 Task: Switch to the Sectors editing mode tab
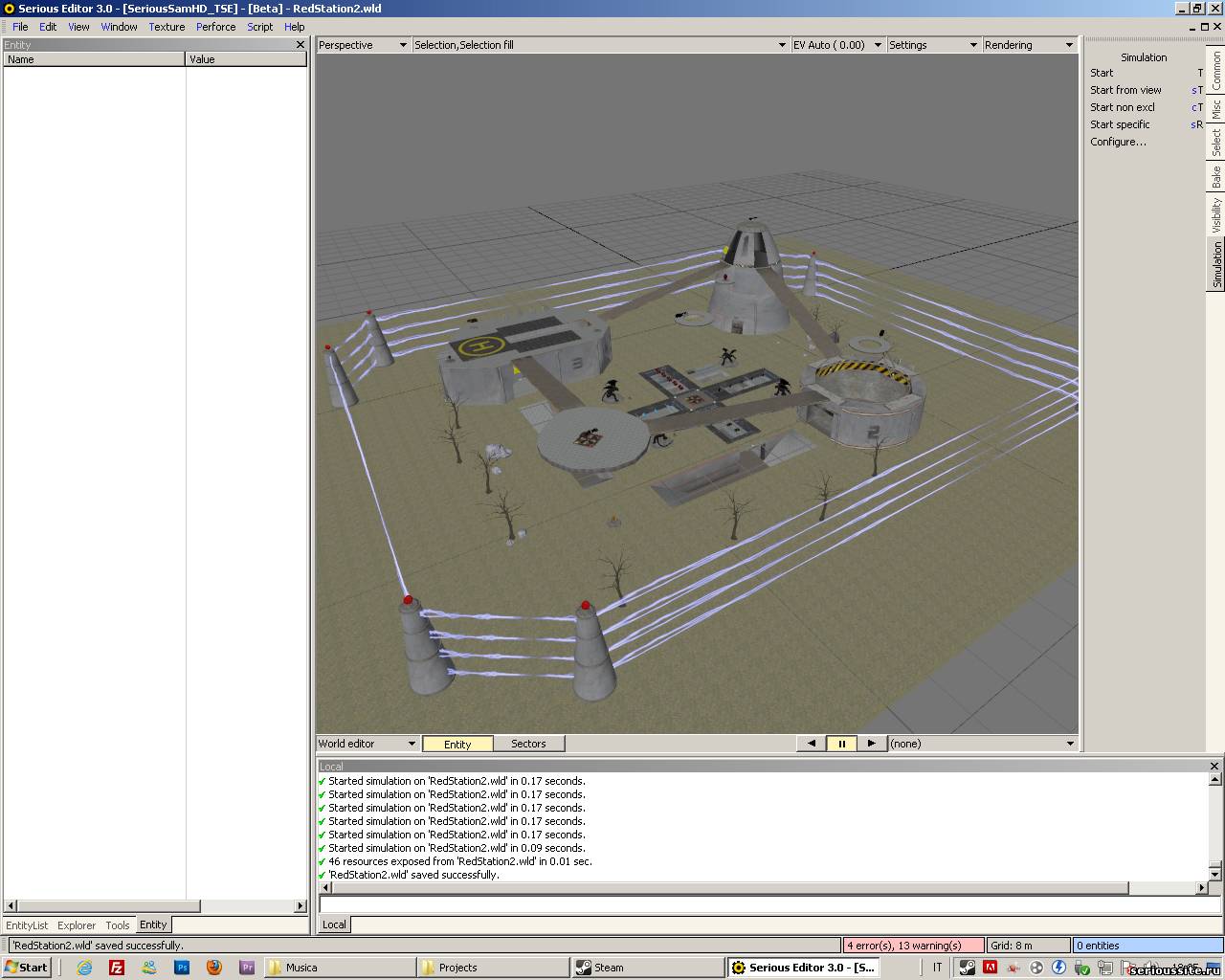point(528,744)
